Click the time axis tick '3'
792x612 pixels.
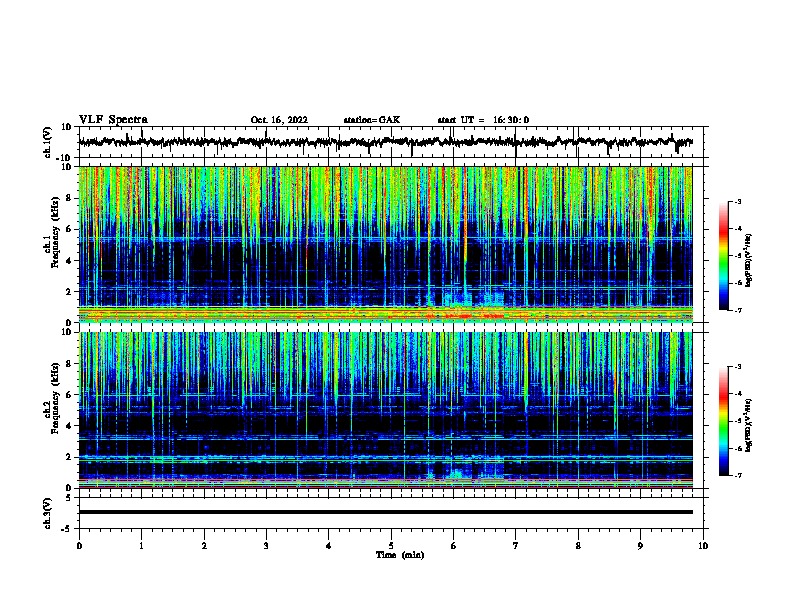[266, 546]
